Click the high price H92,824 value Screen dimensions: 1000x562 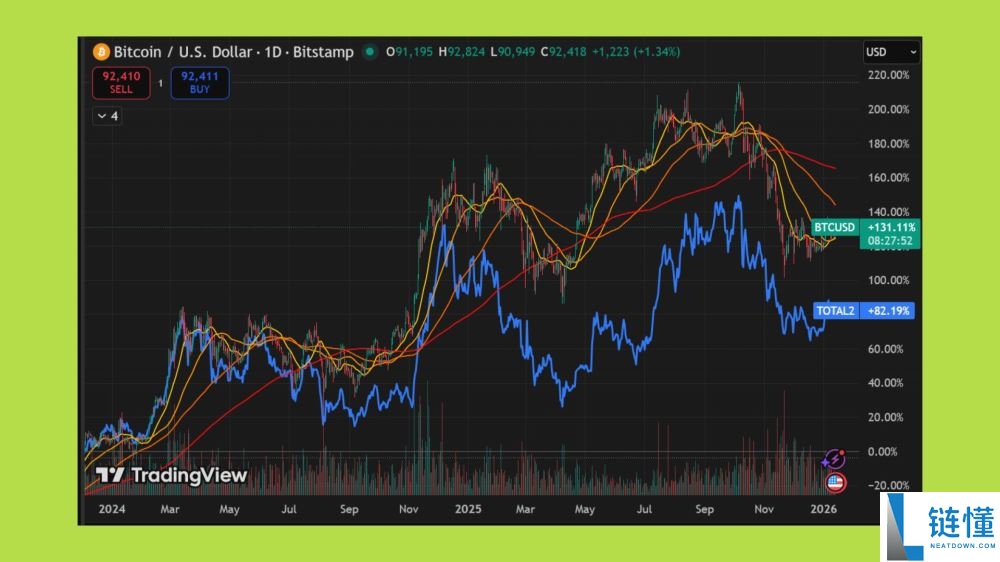click(x=462, y=52)
